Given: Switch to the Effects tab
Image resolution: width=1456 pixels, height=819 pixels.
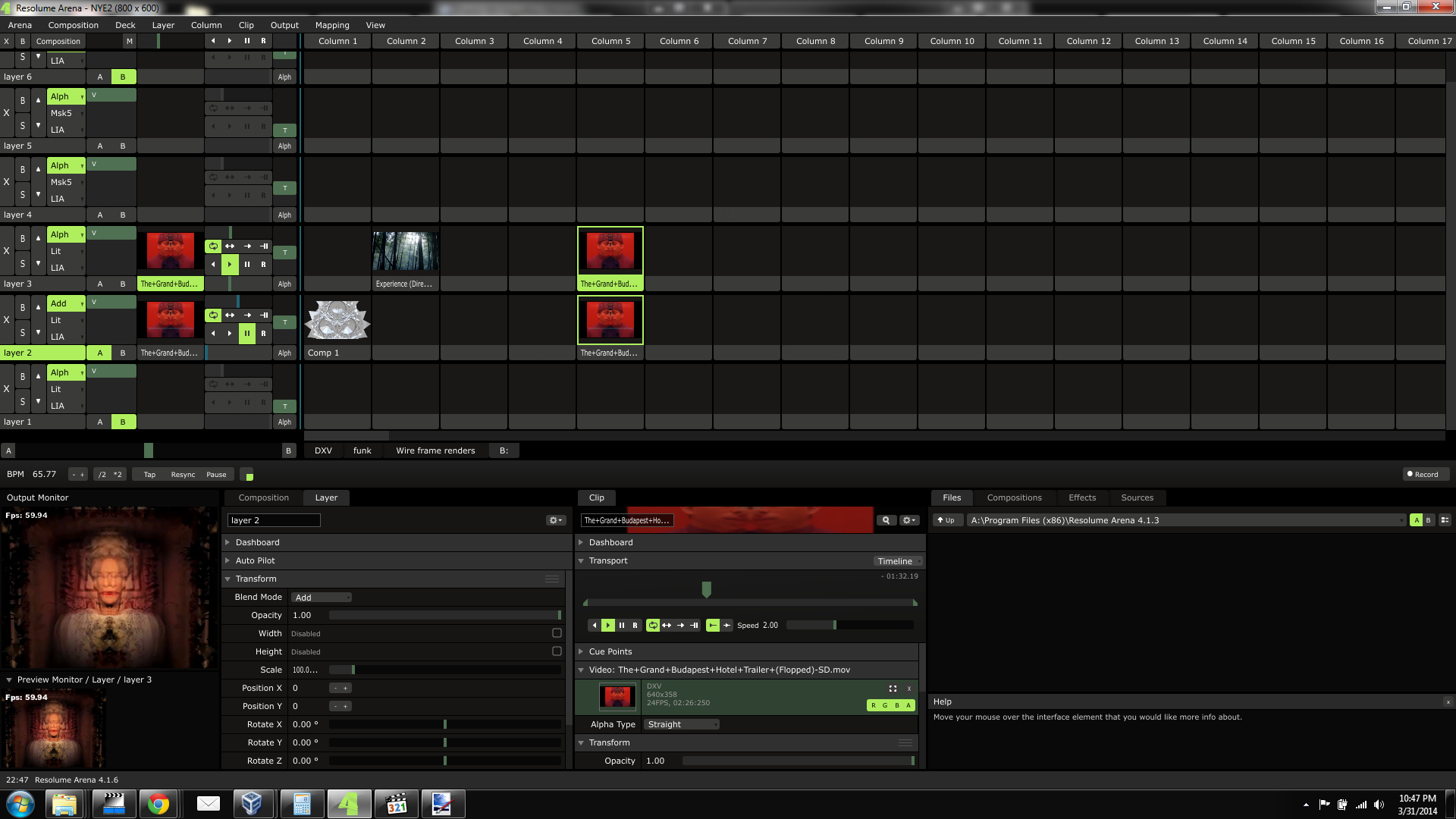Looking at the screenshot, I should tap(1081, 497).
